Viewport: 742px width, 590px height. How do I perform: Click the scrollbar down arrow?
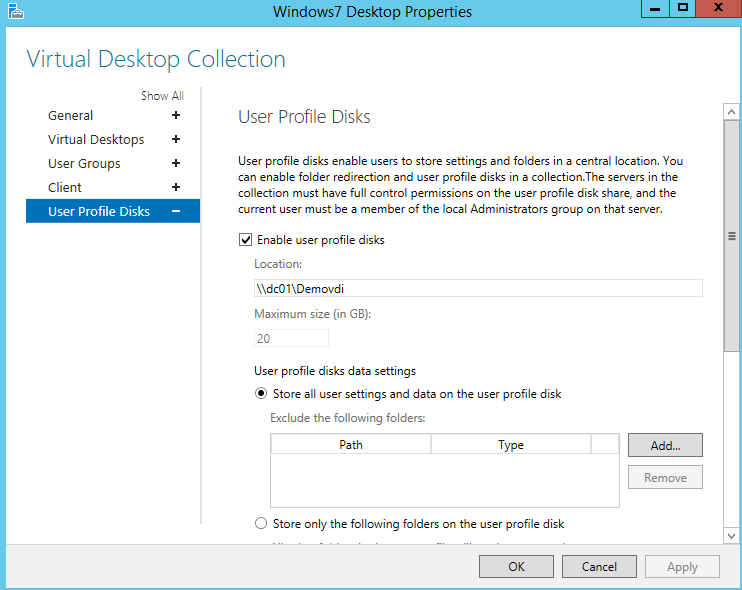click(732, 535)
